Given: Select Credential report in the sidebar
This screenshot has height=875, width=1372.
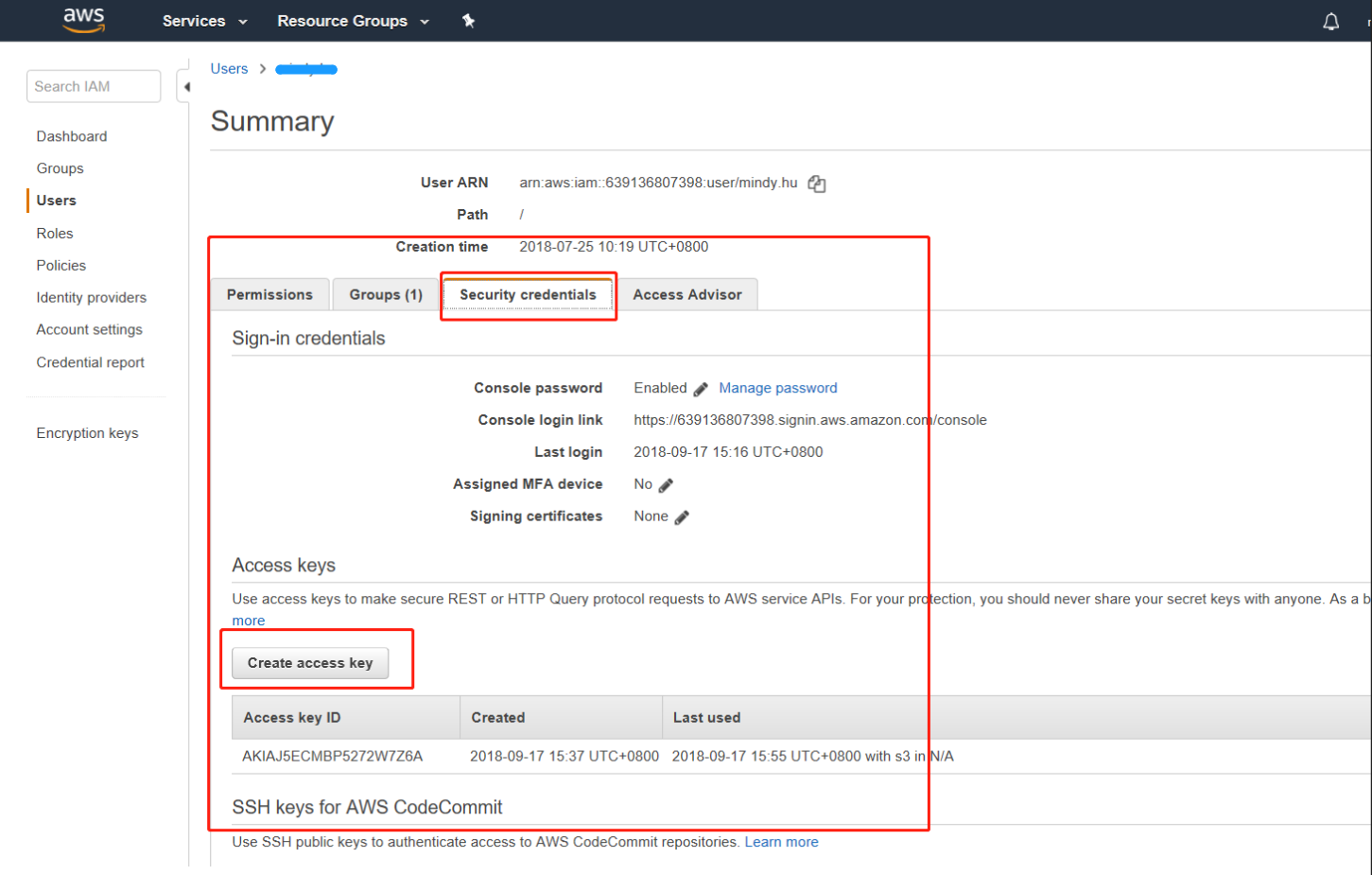Looking at the screenshot, I should [x=90, y=361].
